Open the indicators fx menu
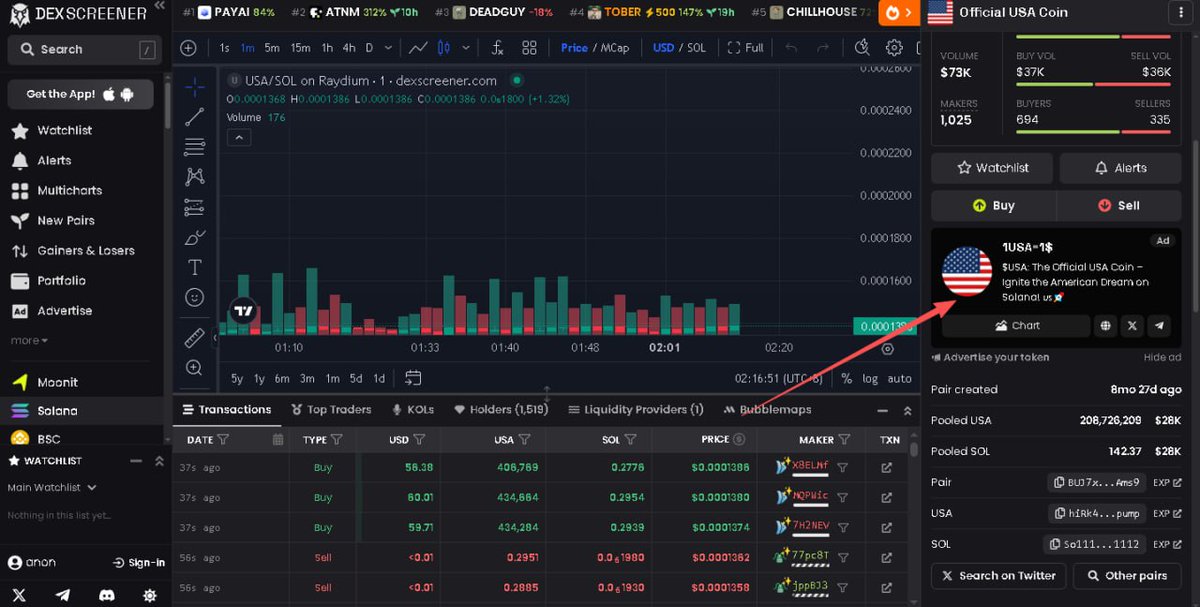This screenshot has height=607, width=1200. (497, 48)
